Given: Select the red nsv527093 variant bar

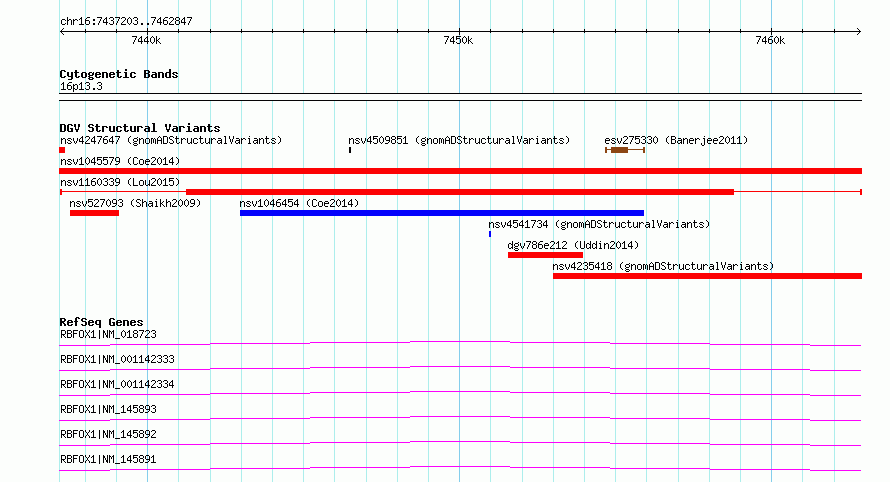Looking at the screenshot, I should [94, 213].
